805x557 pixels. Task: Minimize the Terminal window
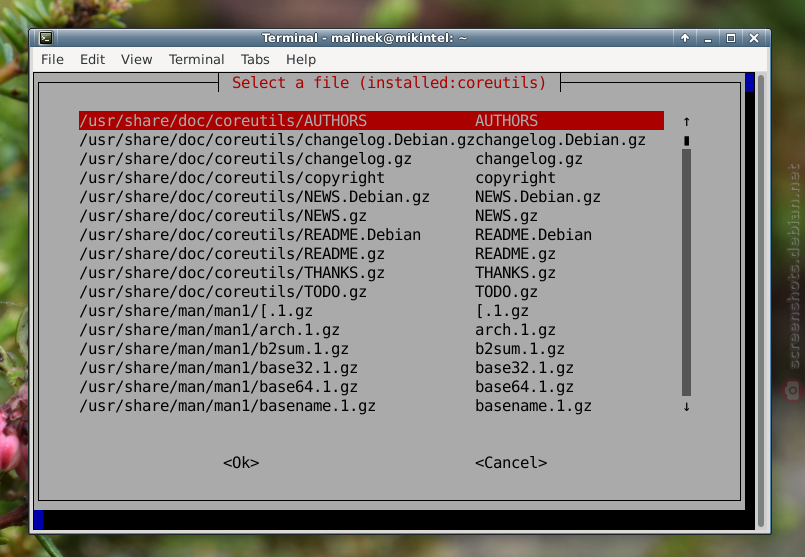(x=708, y=38)
